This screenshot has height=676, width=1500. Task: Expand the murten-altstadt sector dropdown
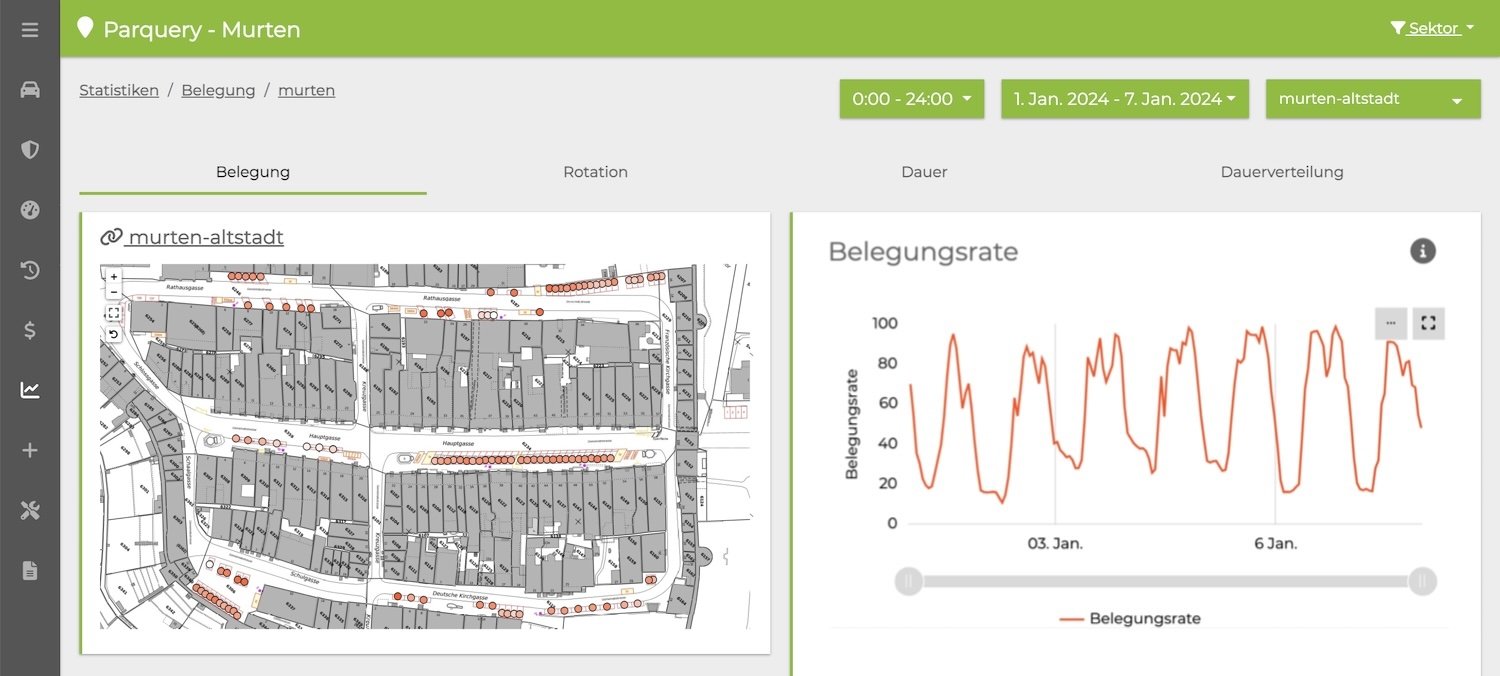[1372, 99]
